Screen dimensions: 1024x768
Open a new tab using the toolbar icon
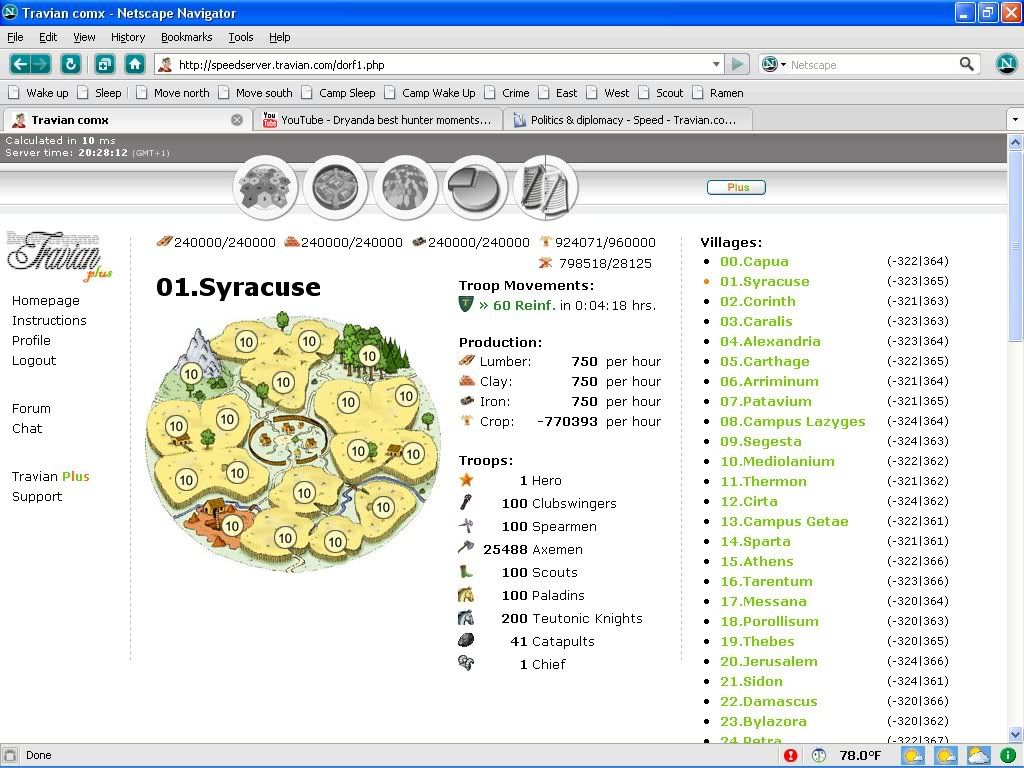point(104,64)
